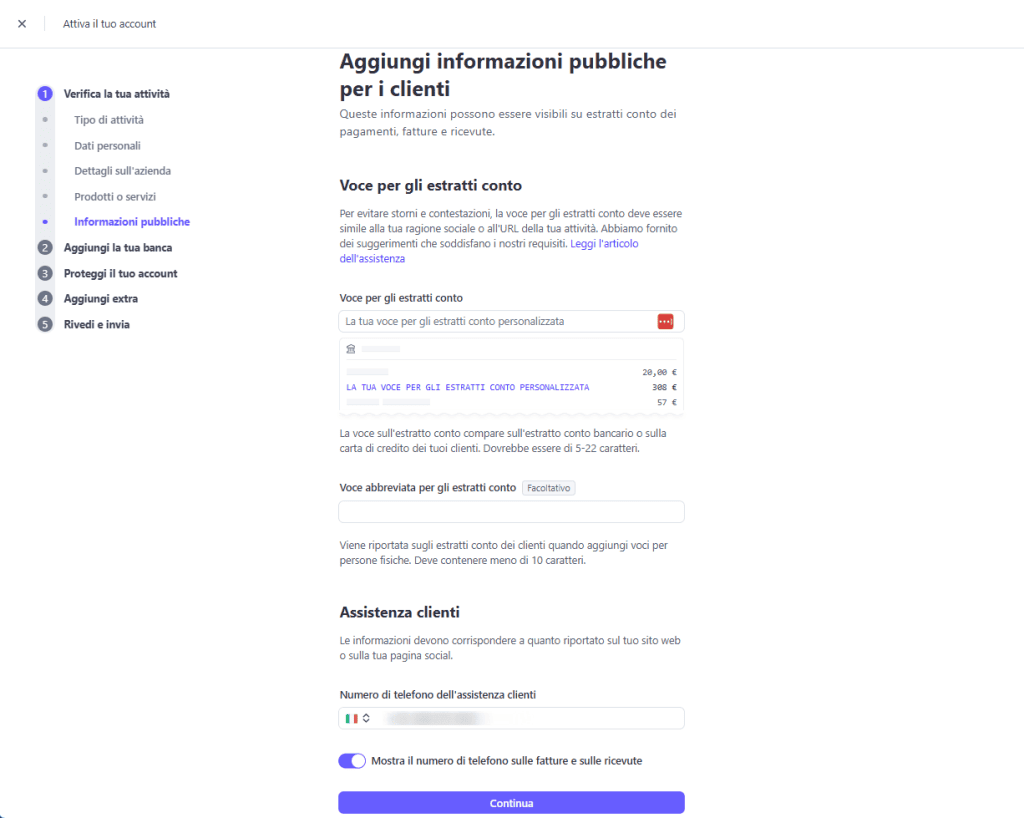This screenshot has width=1024, height=818.
Task: Select the step 1 circle Verifica la tua attività
Action: 44,93
